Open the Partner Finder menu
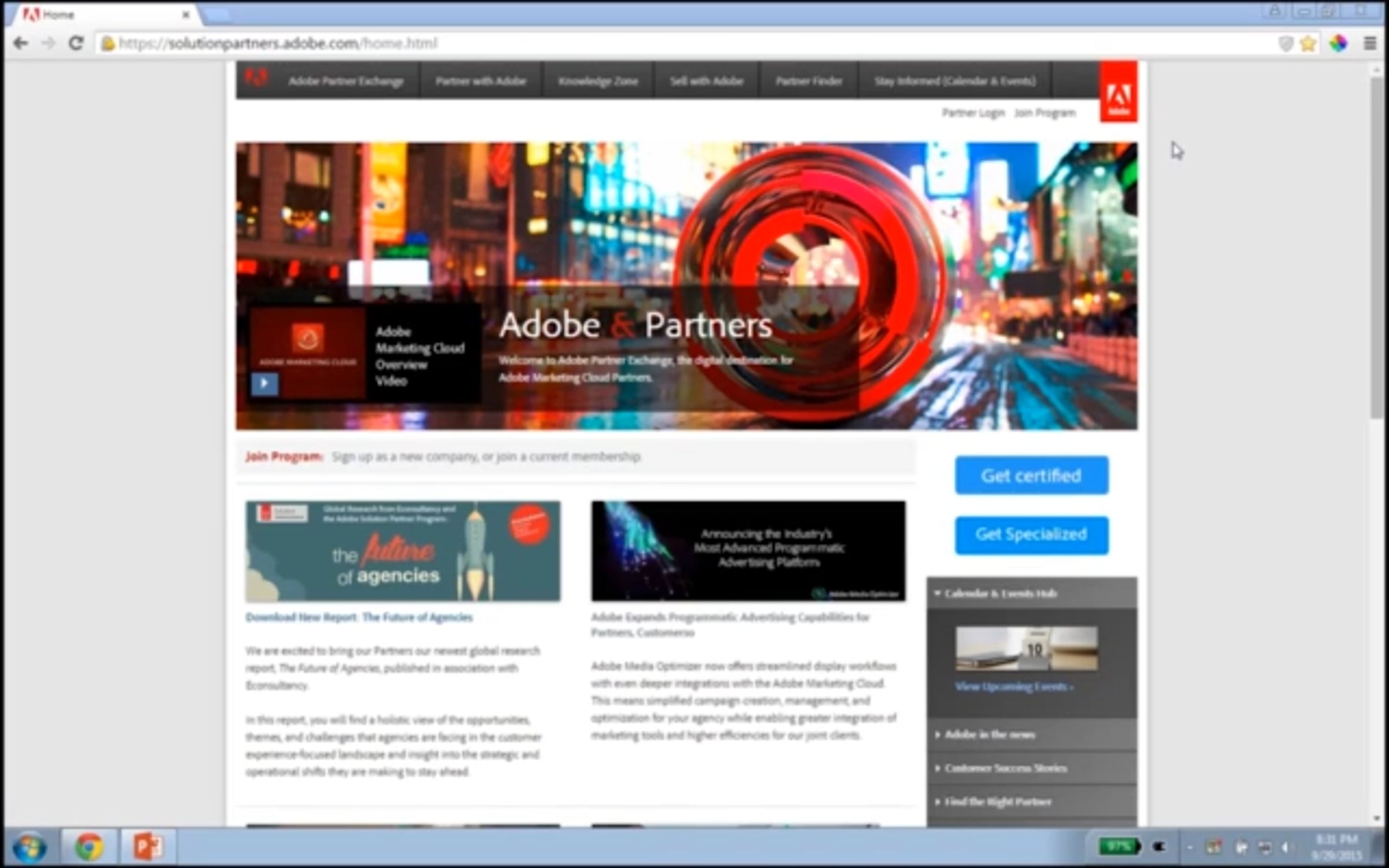 (809, 81)
